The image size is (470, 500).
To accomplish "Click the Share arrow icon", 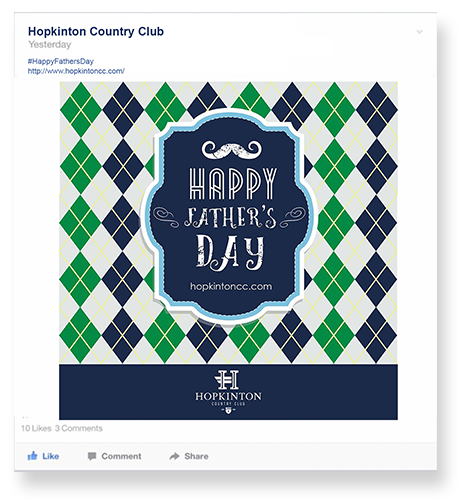I will pos(175,456).
